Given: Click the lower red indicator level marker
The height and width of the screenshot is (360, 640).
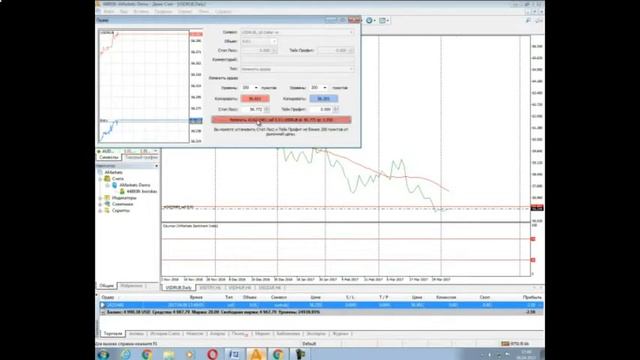Looking at the screenshot, I should pos(533,260).
